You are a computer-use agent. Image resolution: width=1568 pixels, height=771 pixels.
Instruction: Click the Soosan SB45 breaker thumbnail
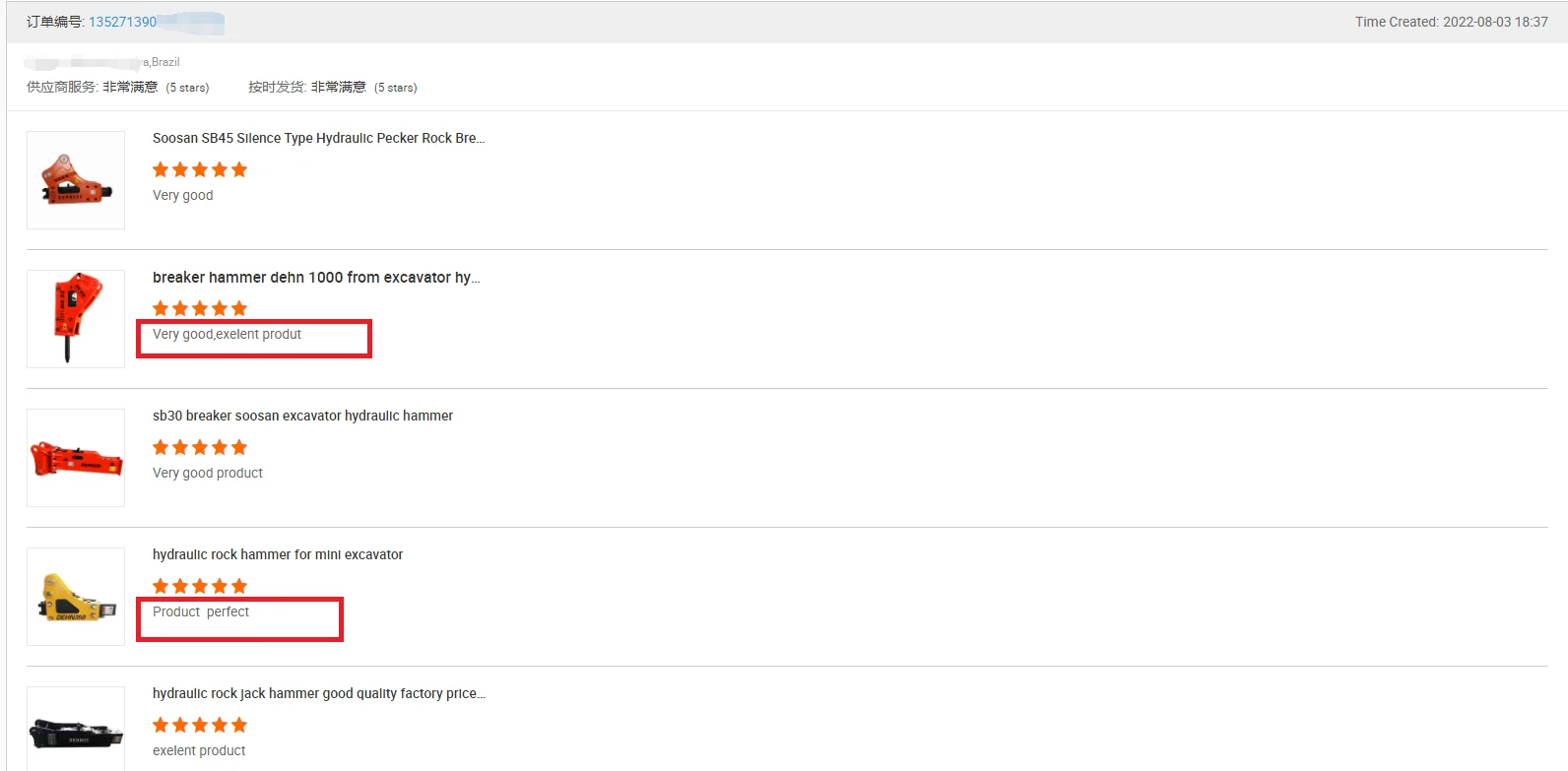76,180
